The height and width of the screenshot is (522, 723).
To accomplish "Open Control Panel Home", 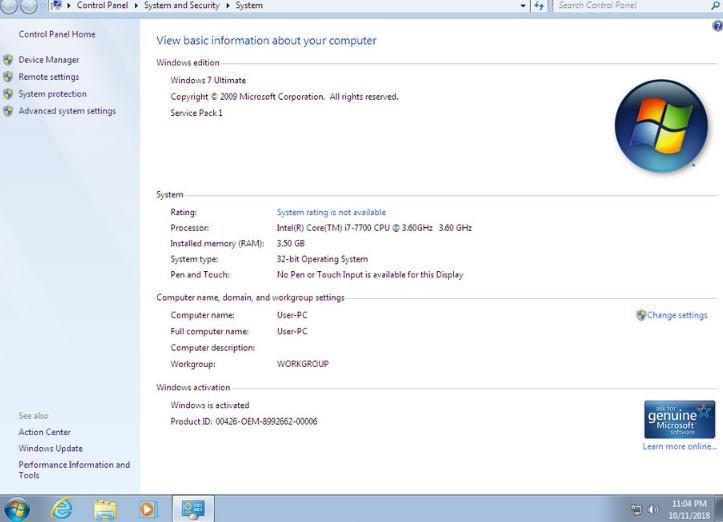I will (57, 34).
